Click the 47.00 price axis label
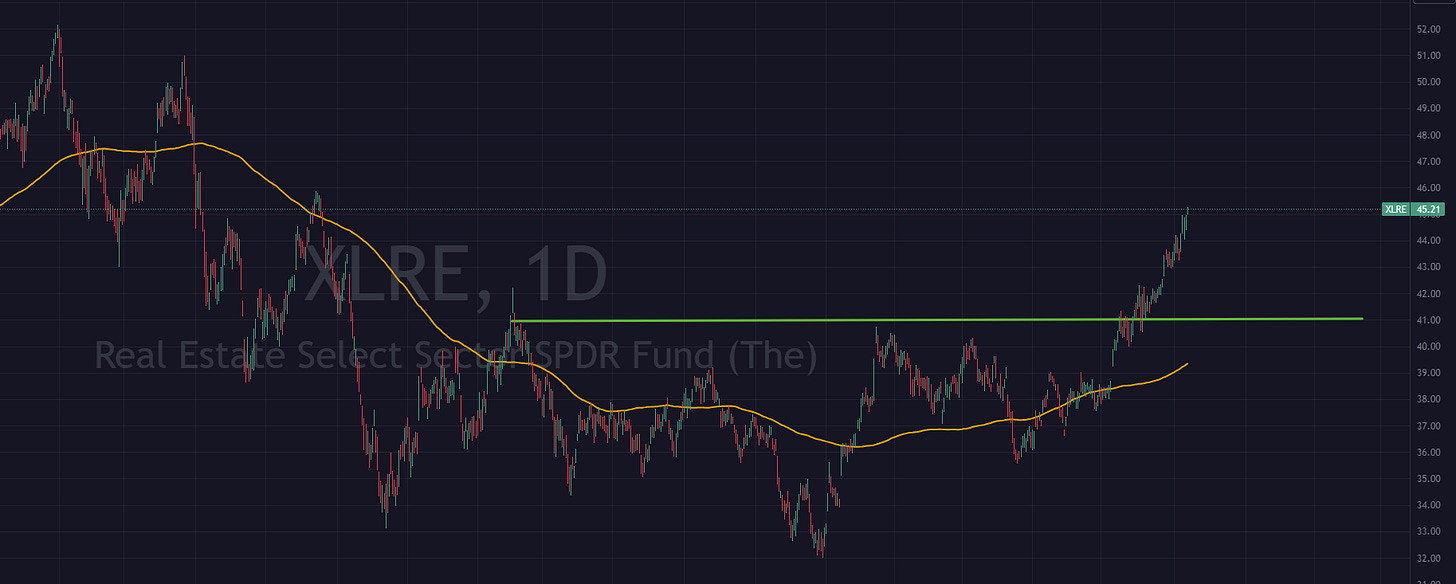This screenshot has width=1456, height=584. pyautogui.click(x=1428, y=161)
